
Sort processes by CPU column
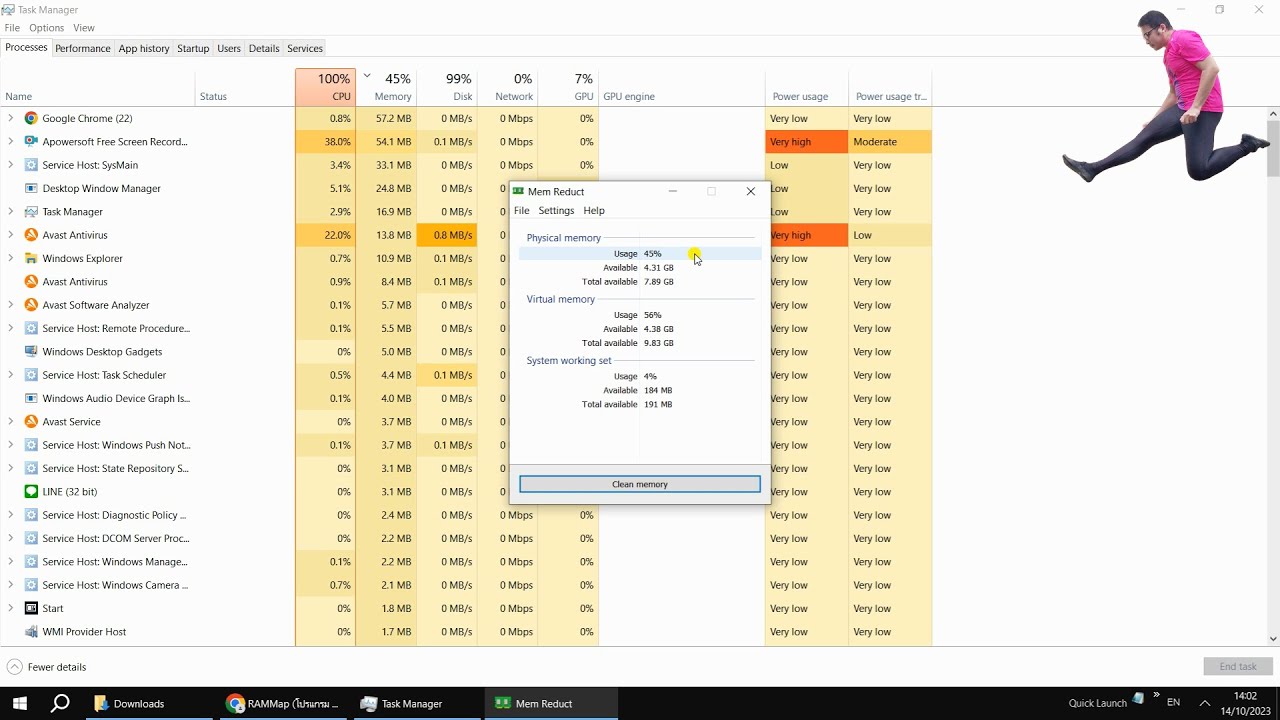(x=326, y=87)
